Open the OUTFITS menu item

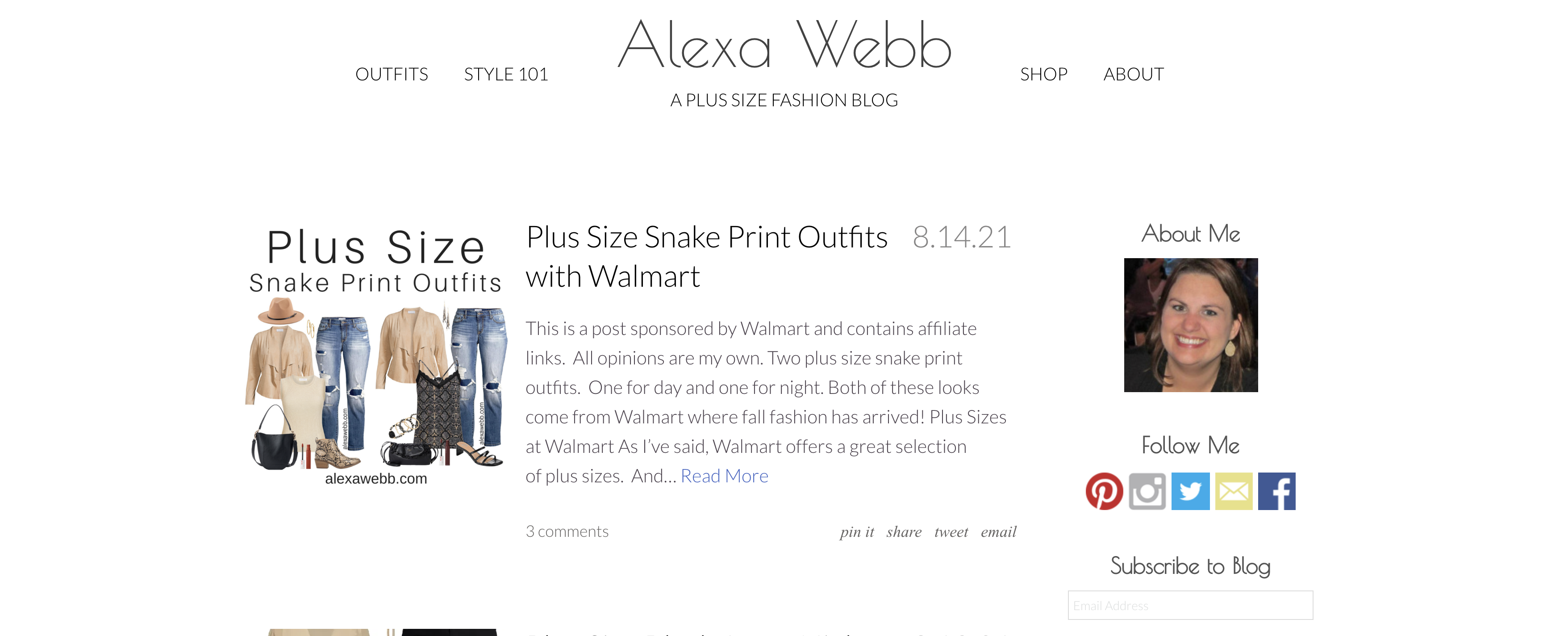pos(392,74)
